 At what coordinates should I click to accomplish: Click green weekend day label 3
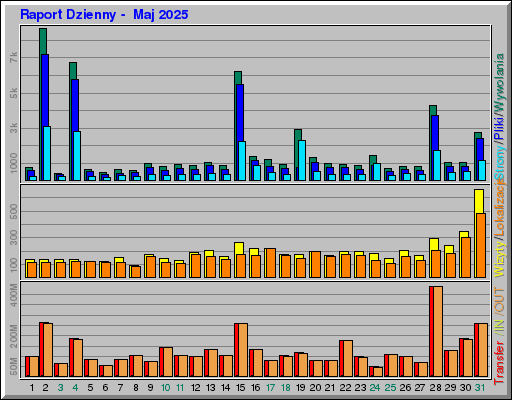point(60,388)
